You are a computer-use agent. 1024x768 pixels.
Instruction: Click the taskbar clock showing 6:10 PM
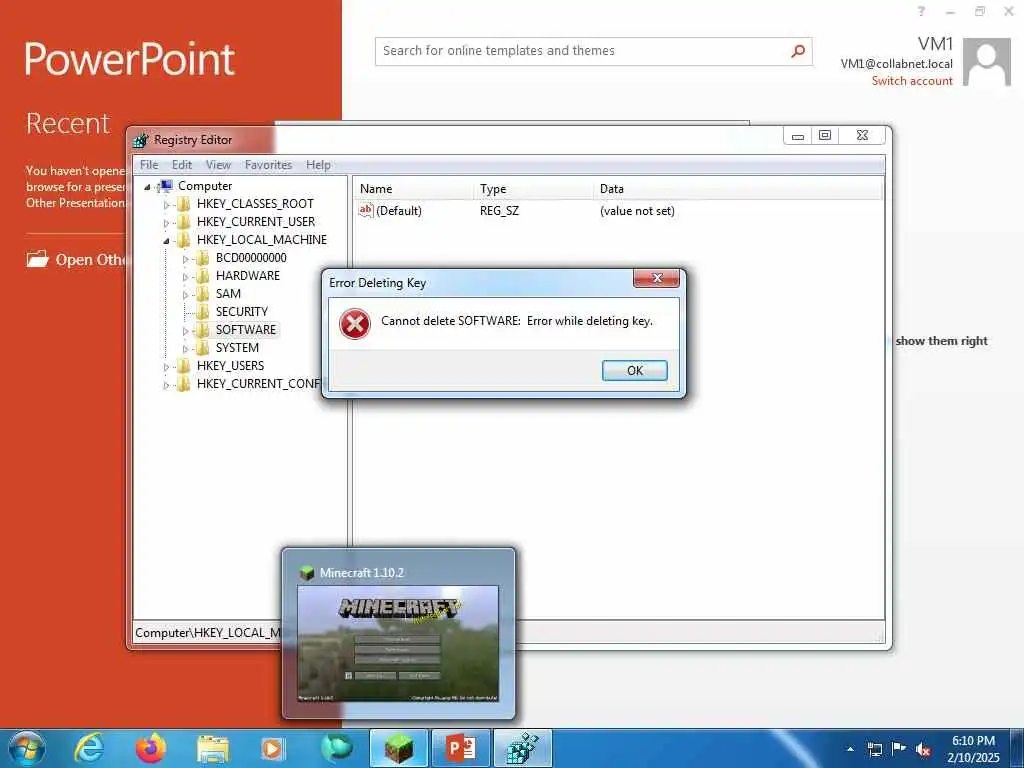[x=973, y=749]
